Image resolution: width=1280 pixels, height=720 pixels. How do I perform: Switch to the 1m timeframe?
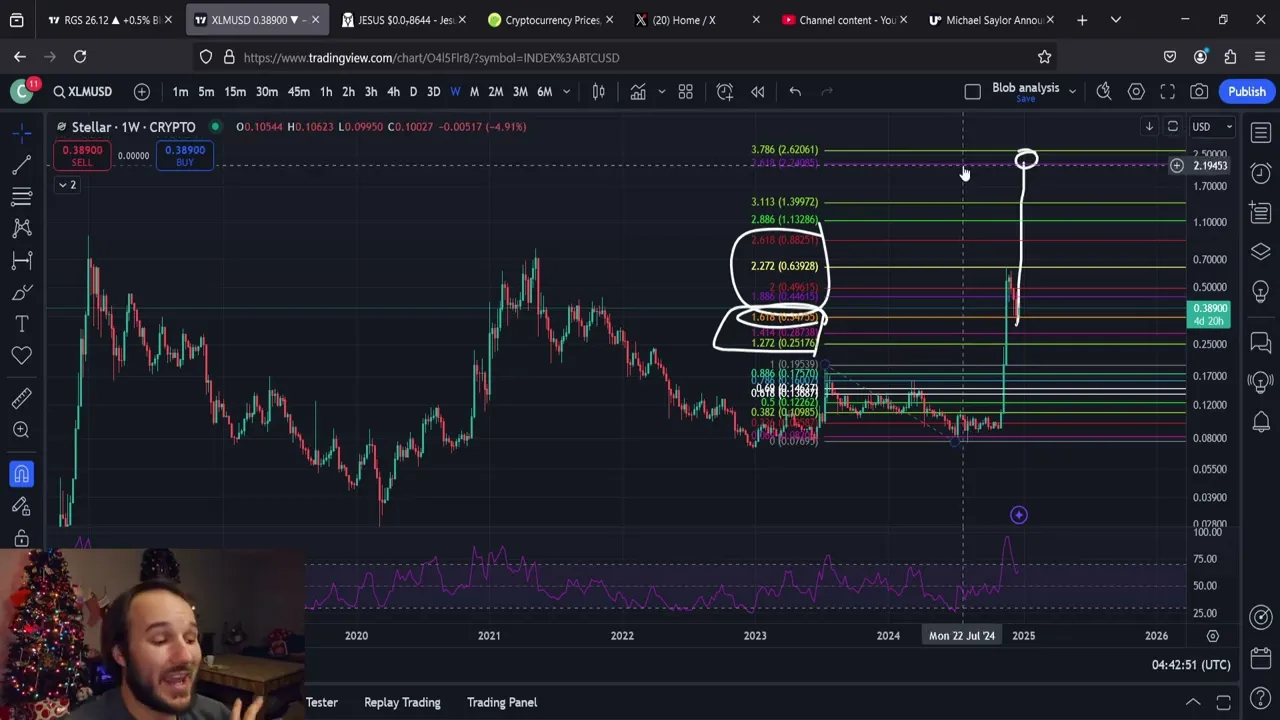click(x=180, y=92)
